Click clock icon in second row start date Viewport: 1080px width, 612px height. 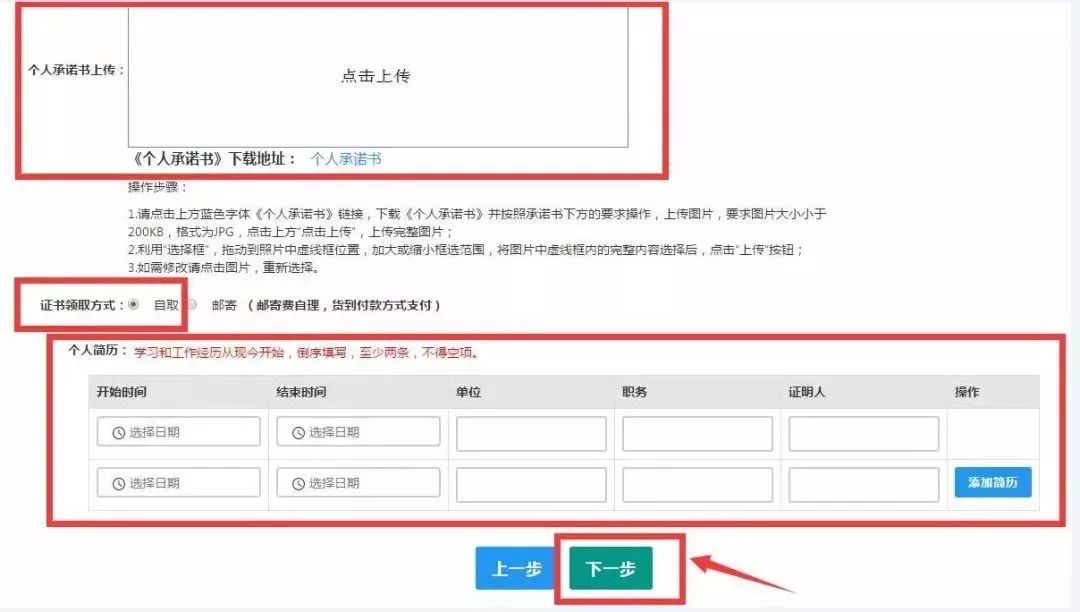point(118,483)
